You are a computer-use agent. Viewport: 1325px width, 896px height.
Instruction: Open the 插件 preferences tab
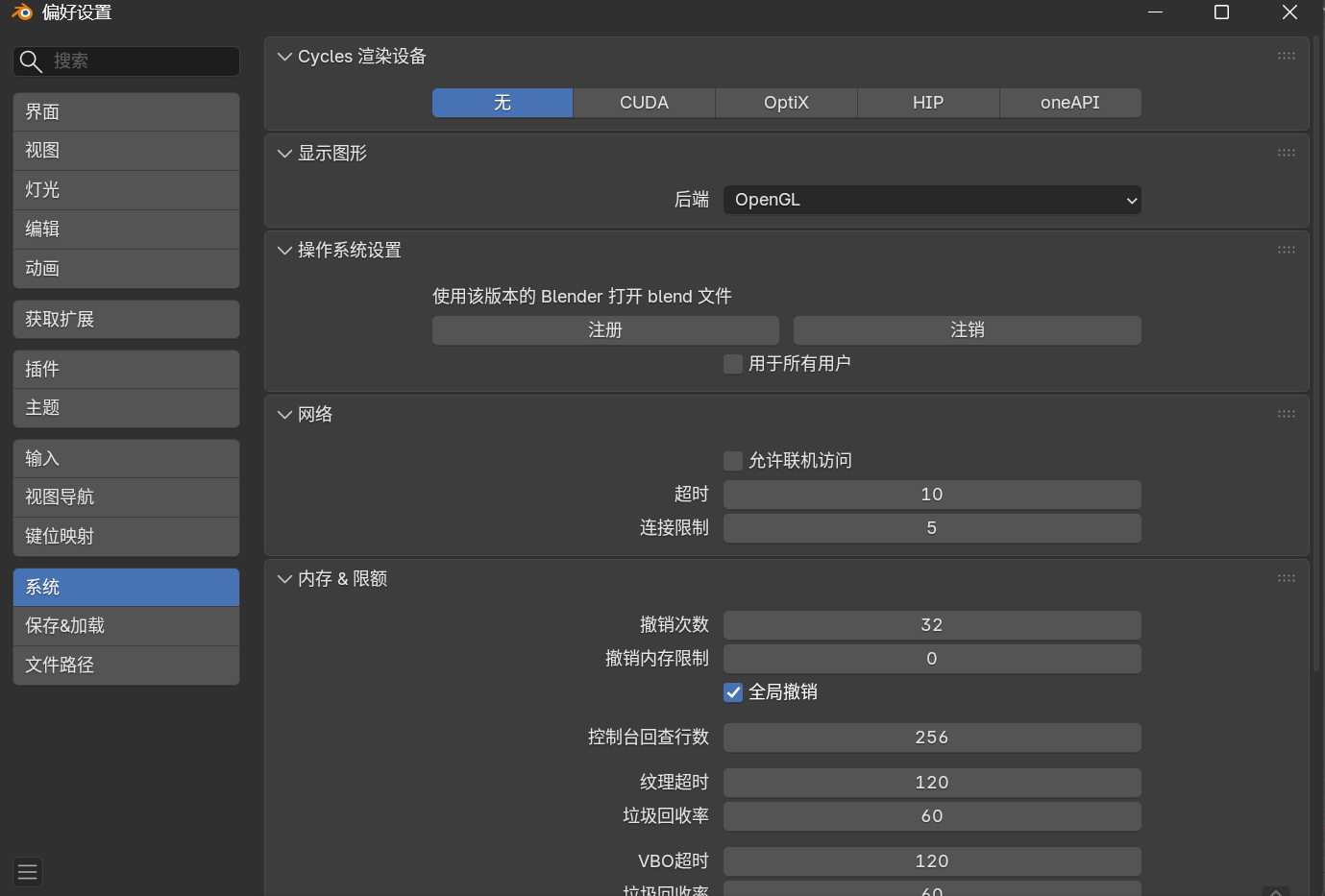(x=126, y=369)
